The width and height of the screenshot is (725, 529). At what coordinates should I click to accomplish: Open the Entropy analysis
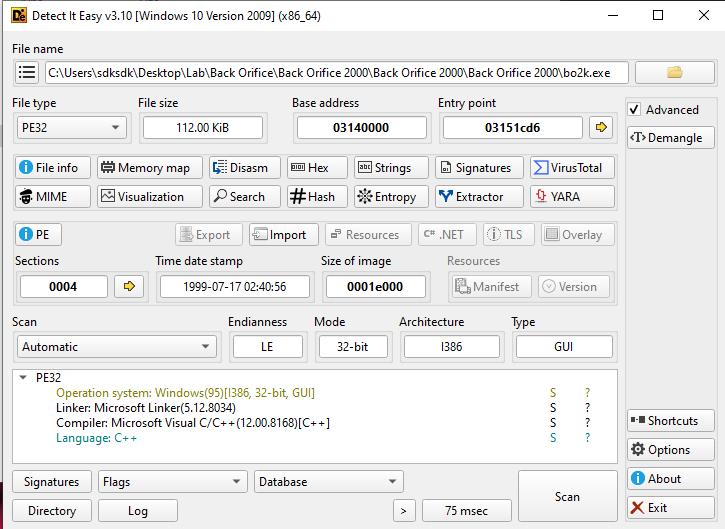(x=391, y=197)
